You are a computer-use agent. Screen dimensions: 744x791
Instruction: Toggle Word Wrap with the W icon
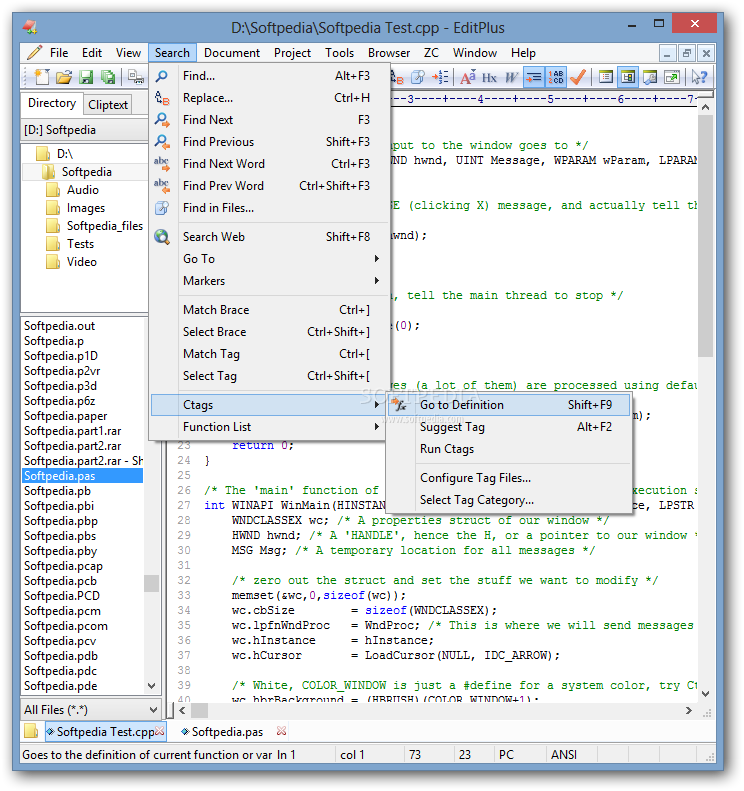click(x=511, y=77)
